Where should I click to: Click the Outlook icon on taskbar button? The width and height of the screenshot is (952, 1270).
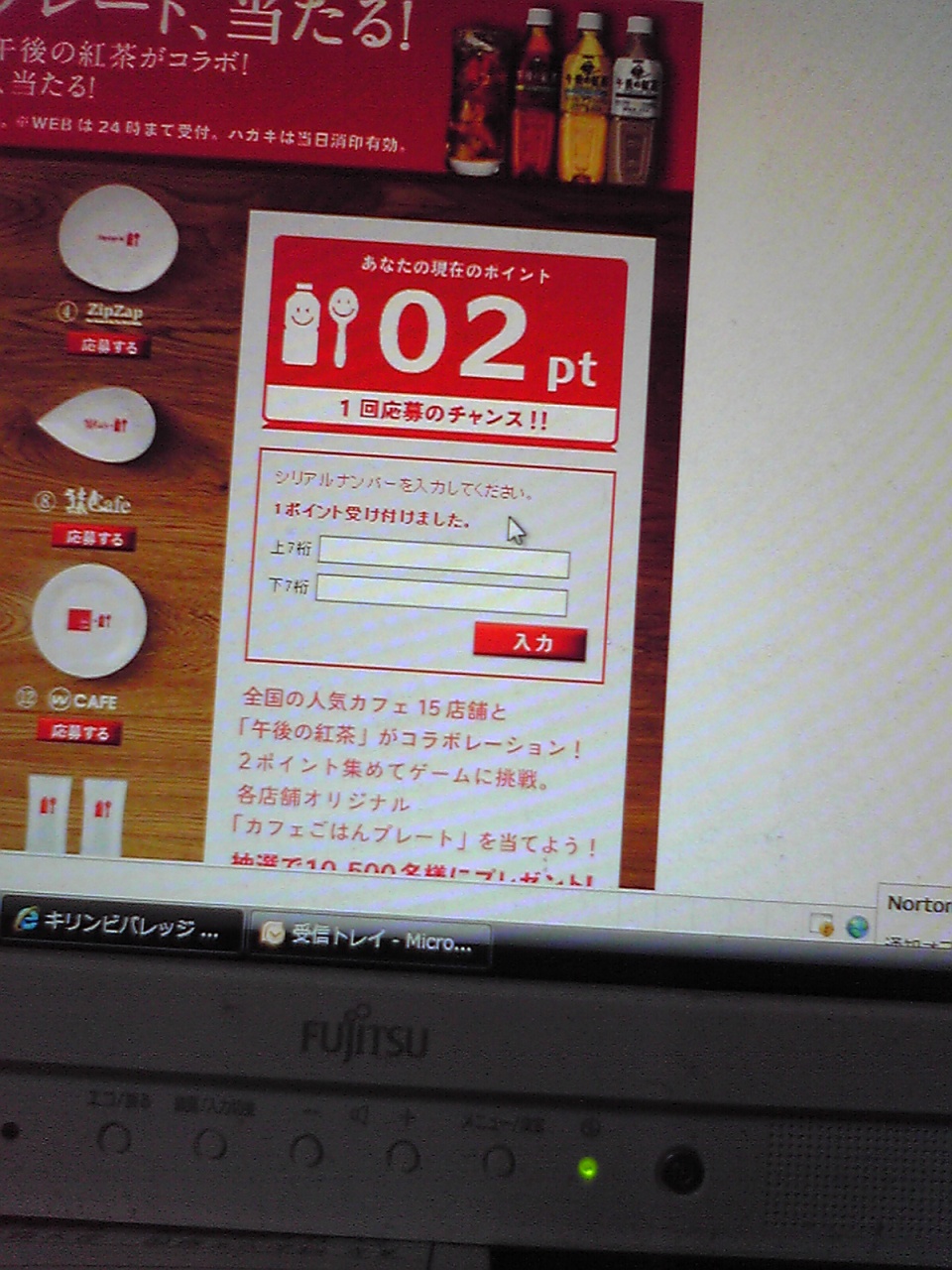click(272, 934)
